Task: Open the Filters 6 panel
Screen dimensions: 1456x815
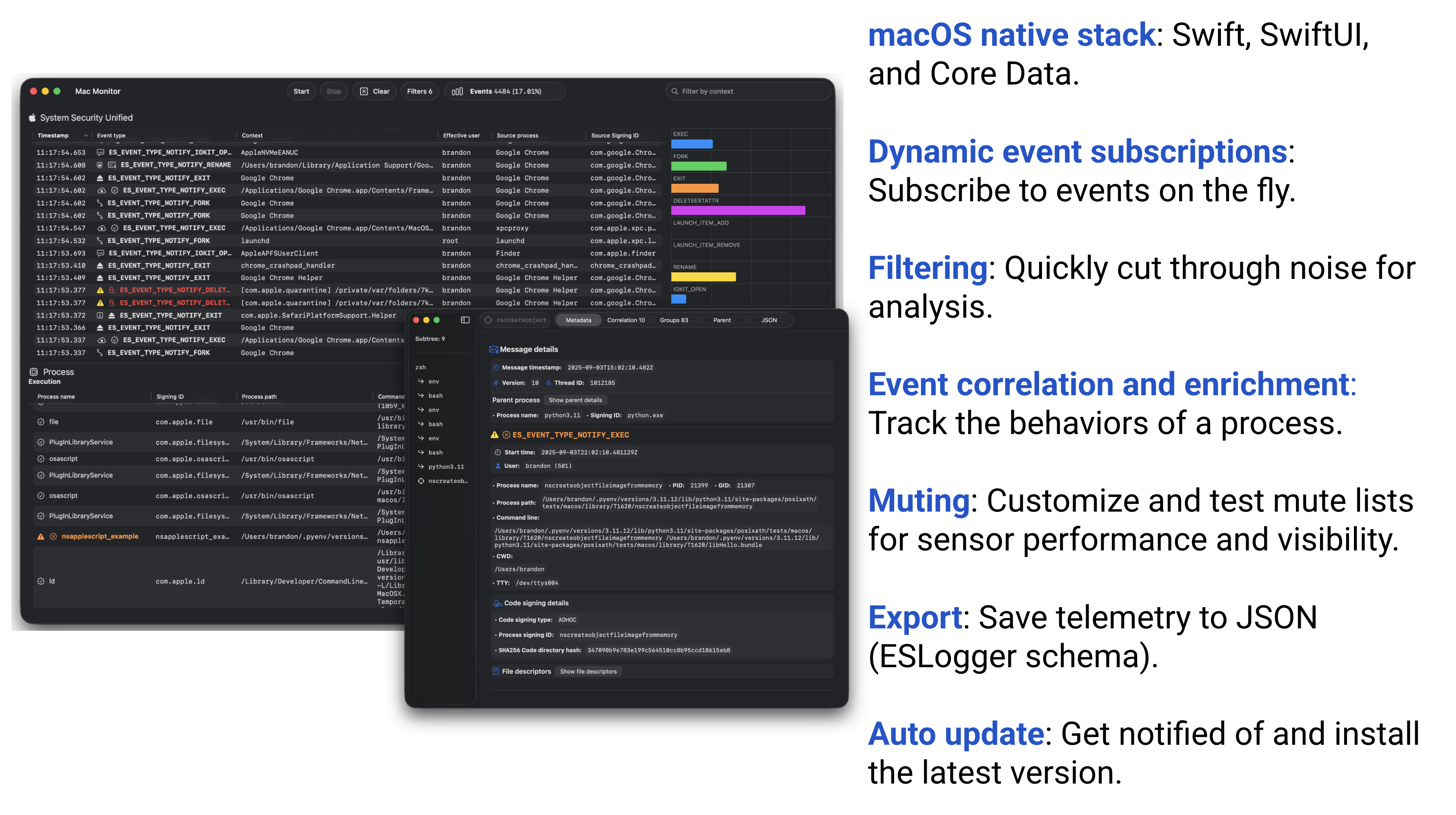Action: pos(419,91)
